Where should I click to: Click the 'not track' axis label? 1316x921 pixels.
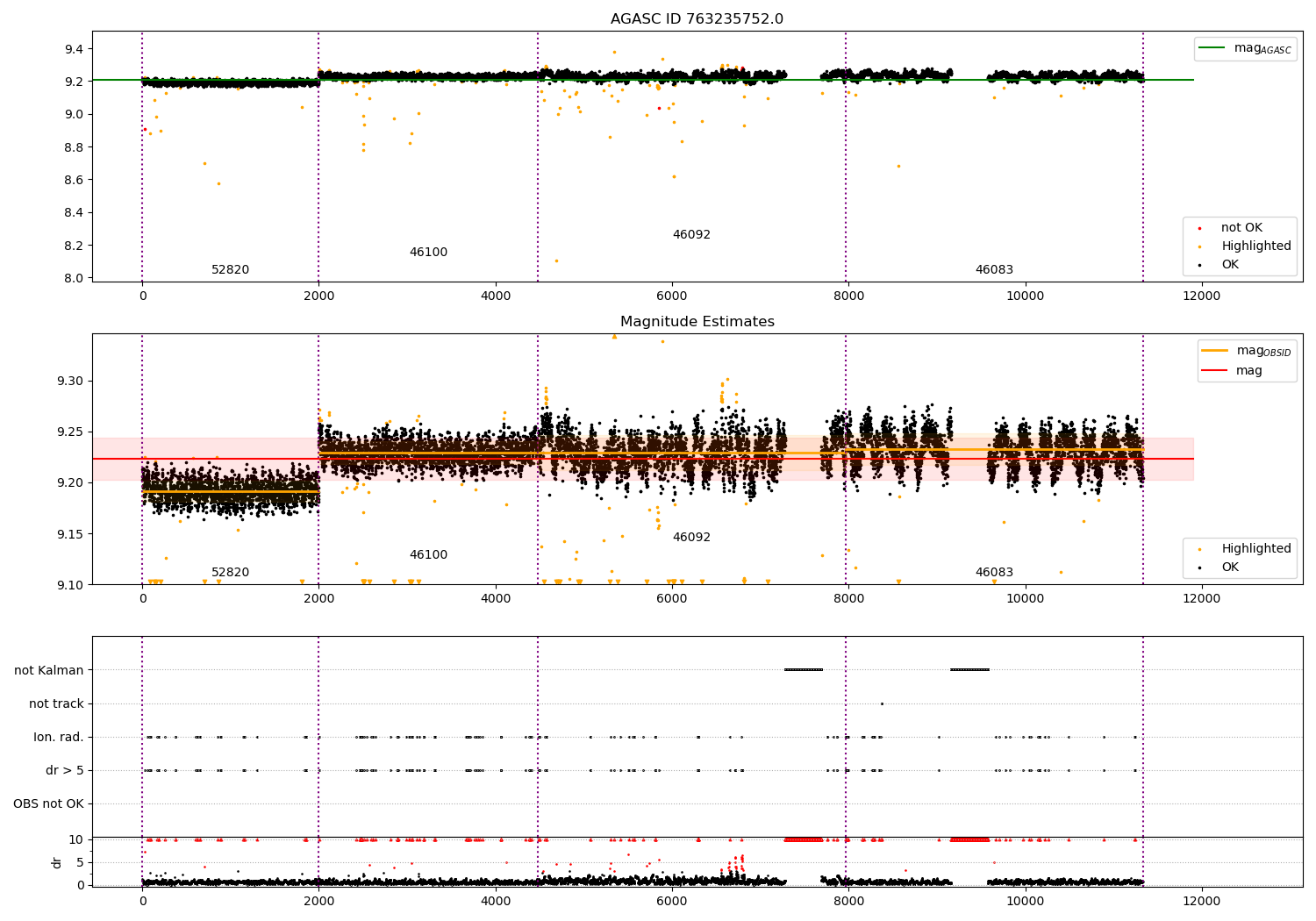coord(56,704)
